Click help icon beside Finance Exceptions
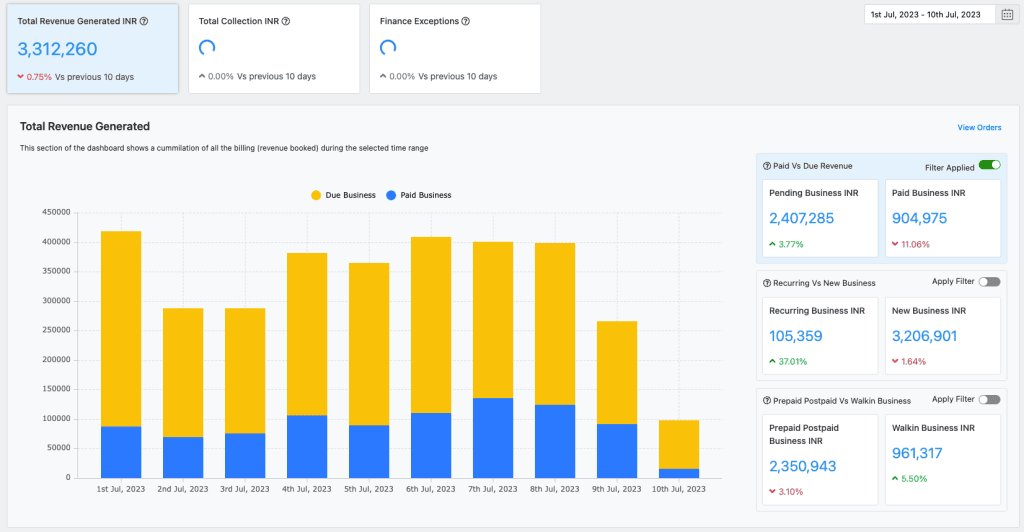This screenshot has height=532, width=1024. (466, 21)
